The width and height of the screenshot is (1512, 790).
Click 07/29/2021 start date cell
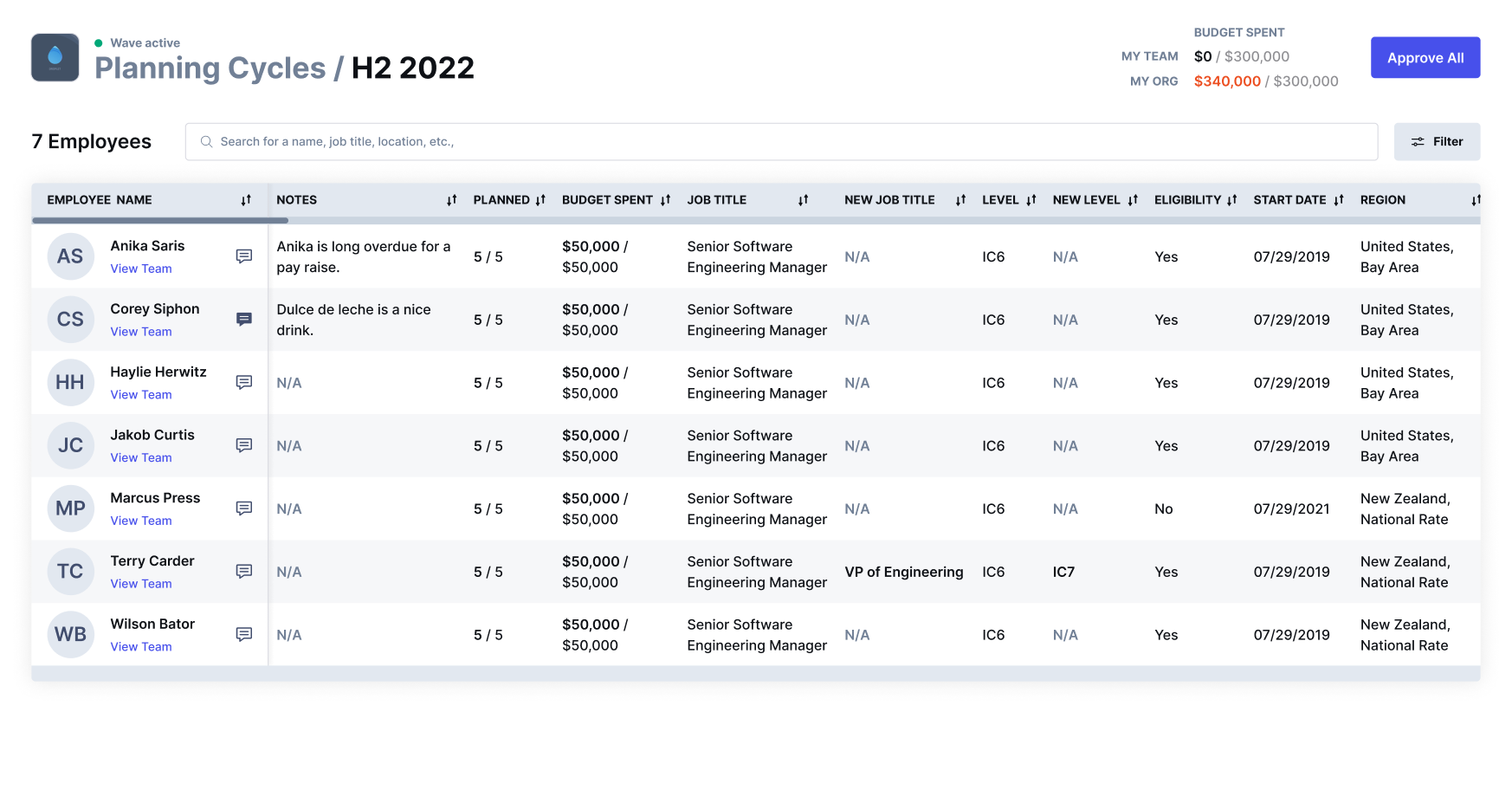tap(1291, 509)
